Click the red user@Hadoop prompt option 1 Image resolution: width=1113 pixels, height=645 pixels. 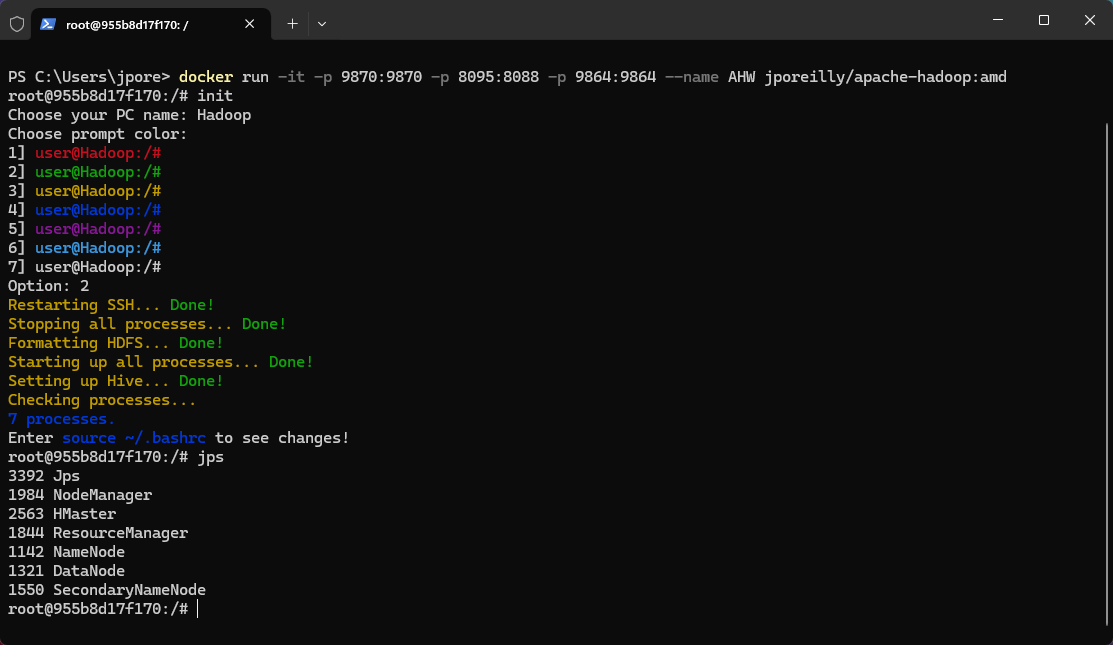point(98,153)
